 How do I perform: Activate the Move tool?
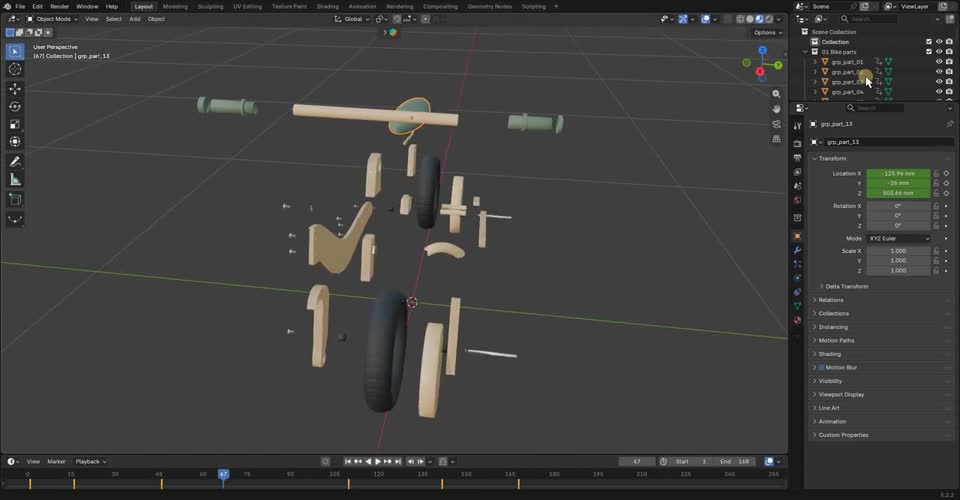pyautogui.click(x=15, y=89)
